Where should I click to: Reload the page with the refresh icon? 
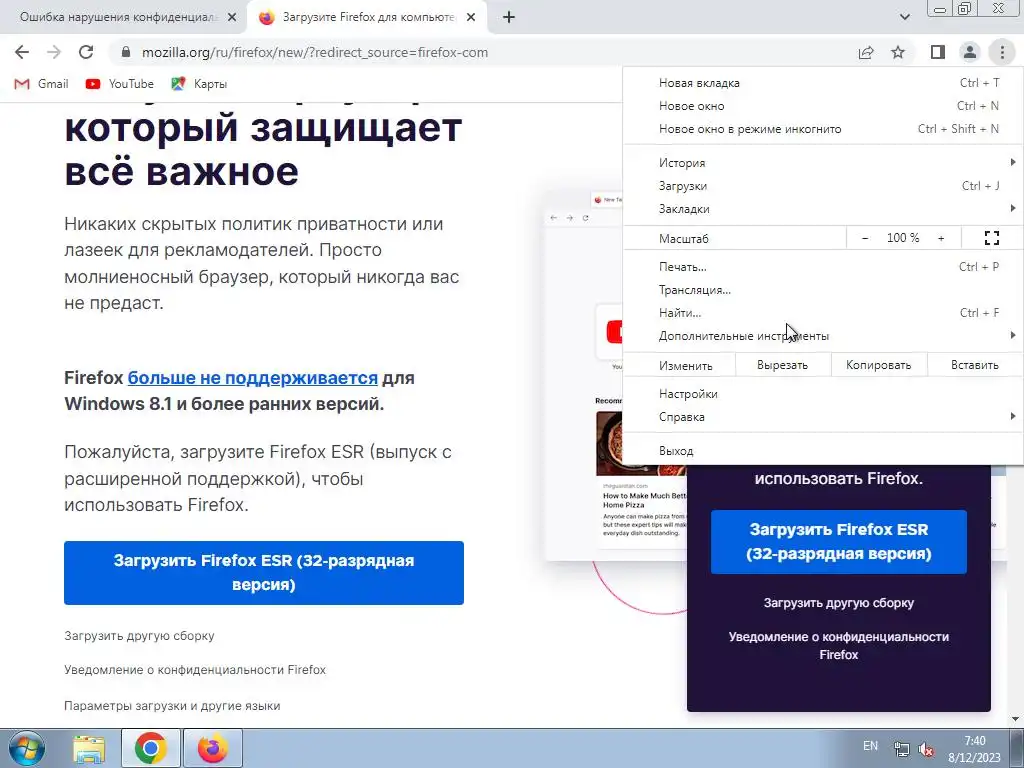86,52
